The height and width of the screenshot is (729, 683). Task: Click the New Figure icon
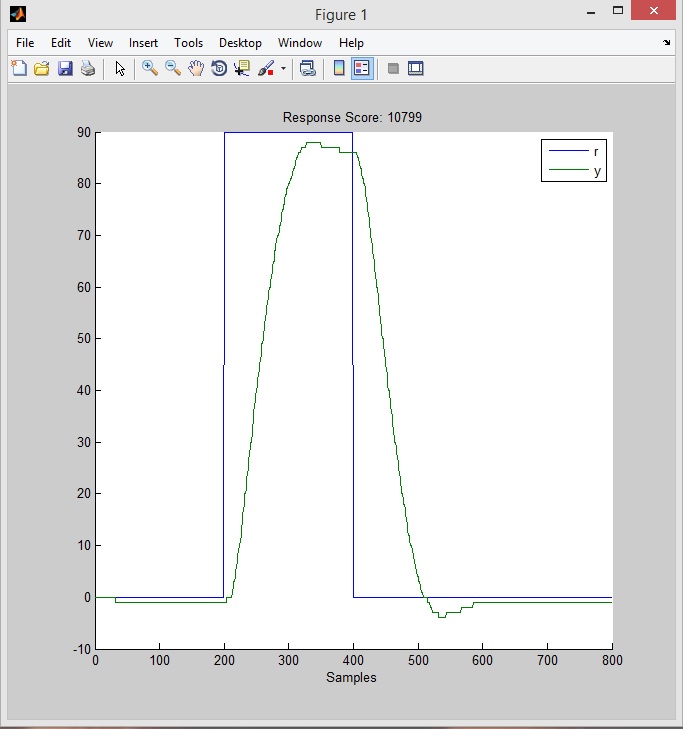point(19,69)
